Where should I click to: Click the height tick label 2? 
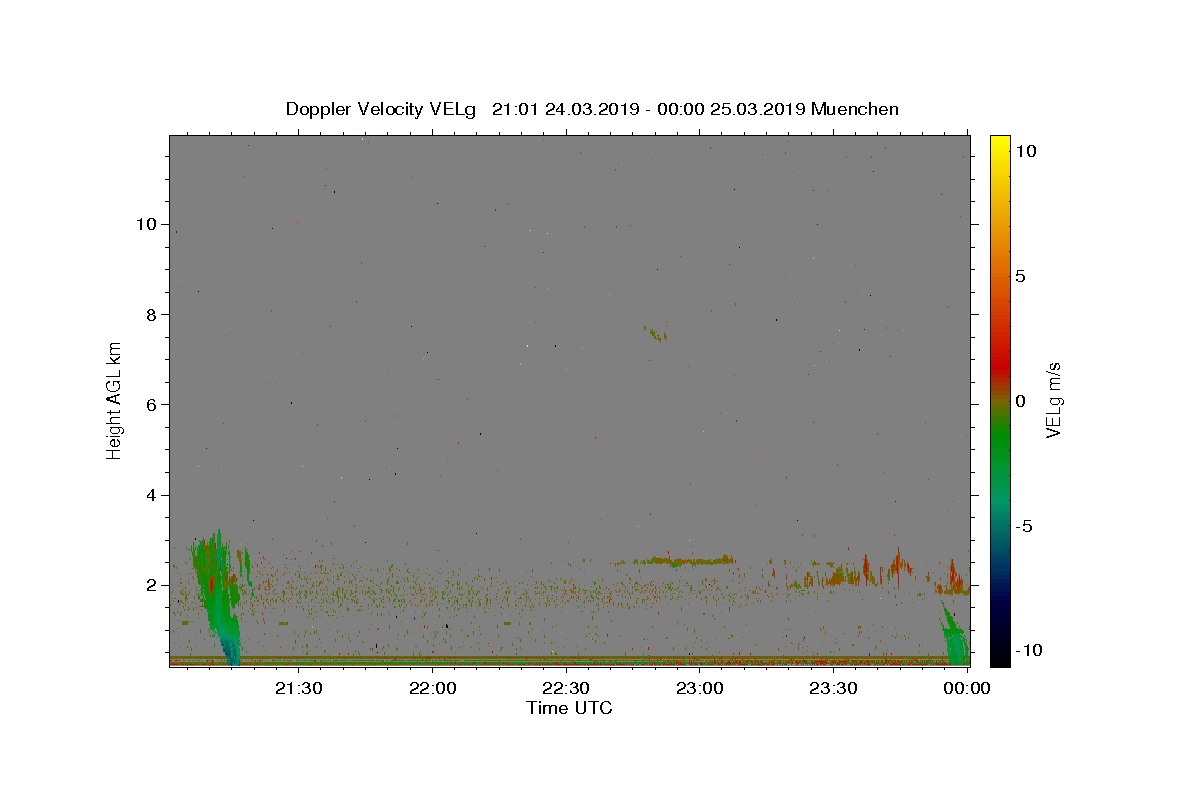[149, 585]
